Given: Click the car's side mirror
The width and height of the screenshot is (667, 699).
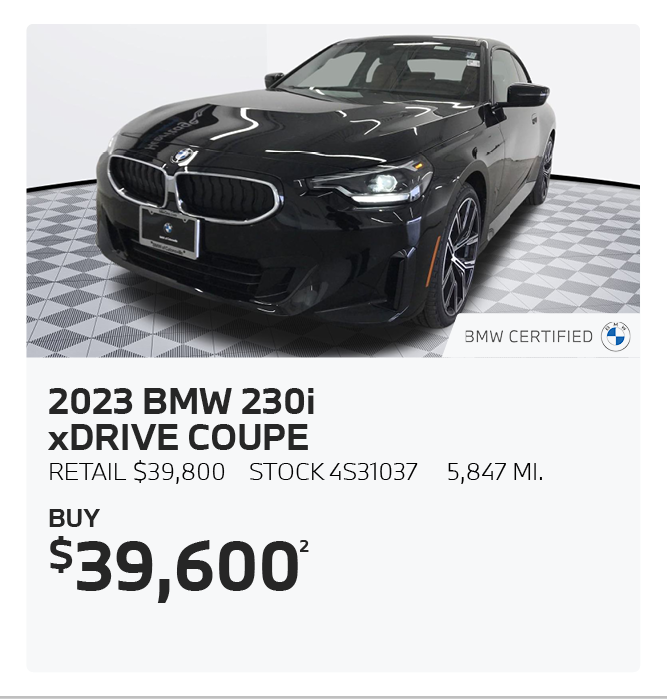Looking at the screenshot, I should point(526,95).
